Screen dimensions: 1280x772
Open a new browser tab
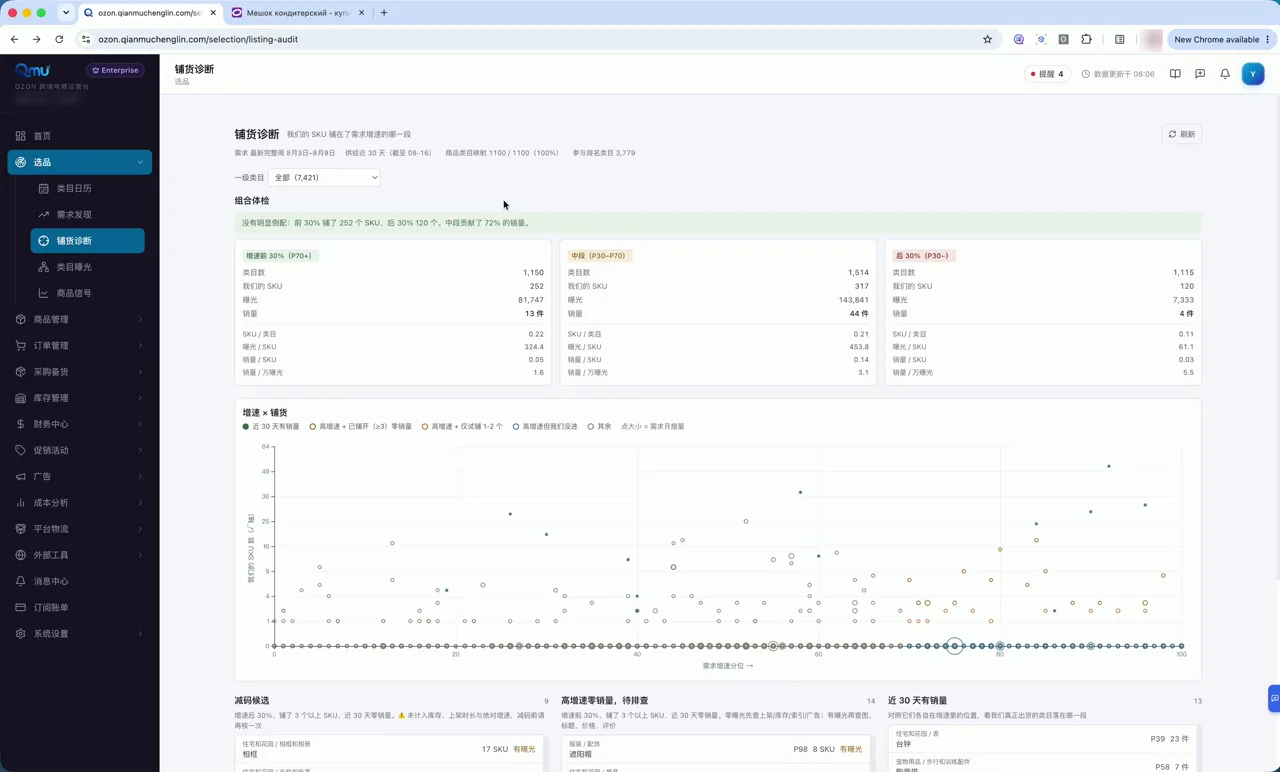tap(384, 13)
